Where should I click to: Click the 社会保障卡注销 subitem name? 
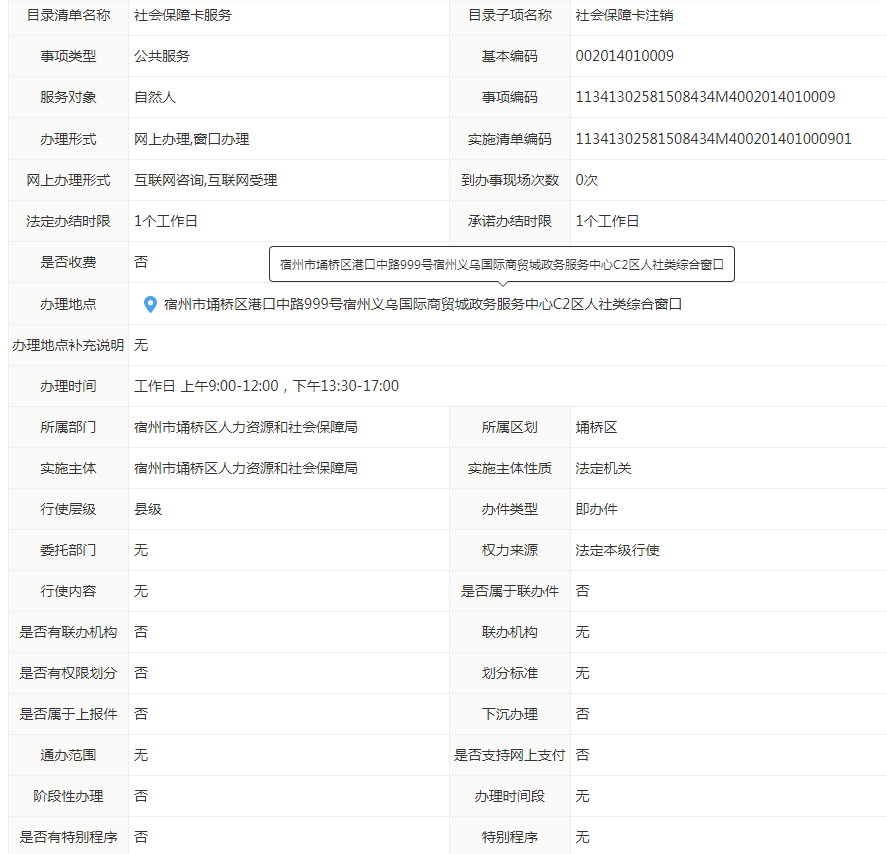pyautogui.click(x=631, y=16)
